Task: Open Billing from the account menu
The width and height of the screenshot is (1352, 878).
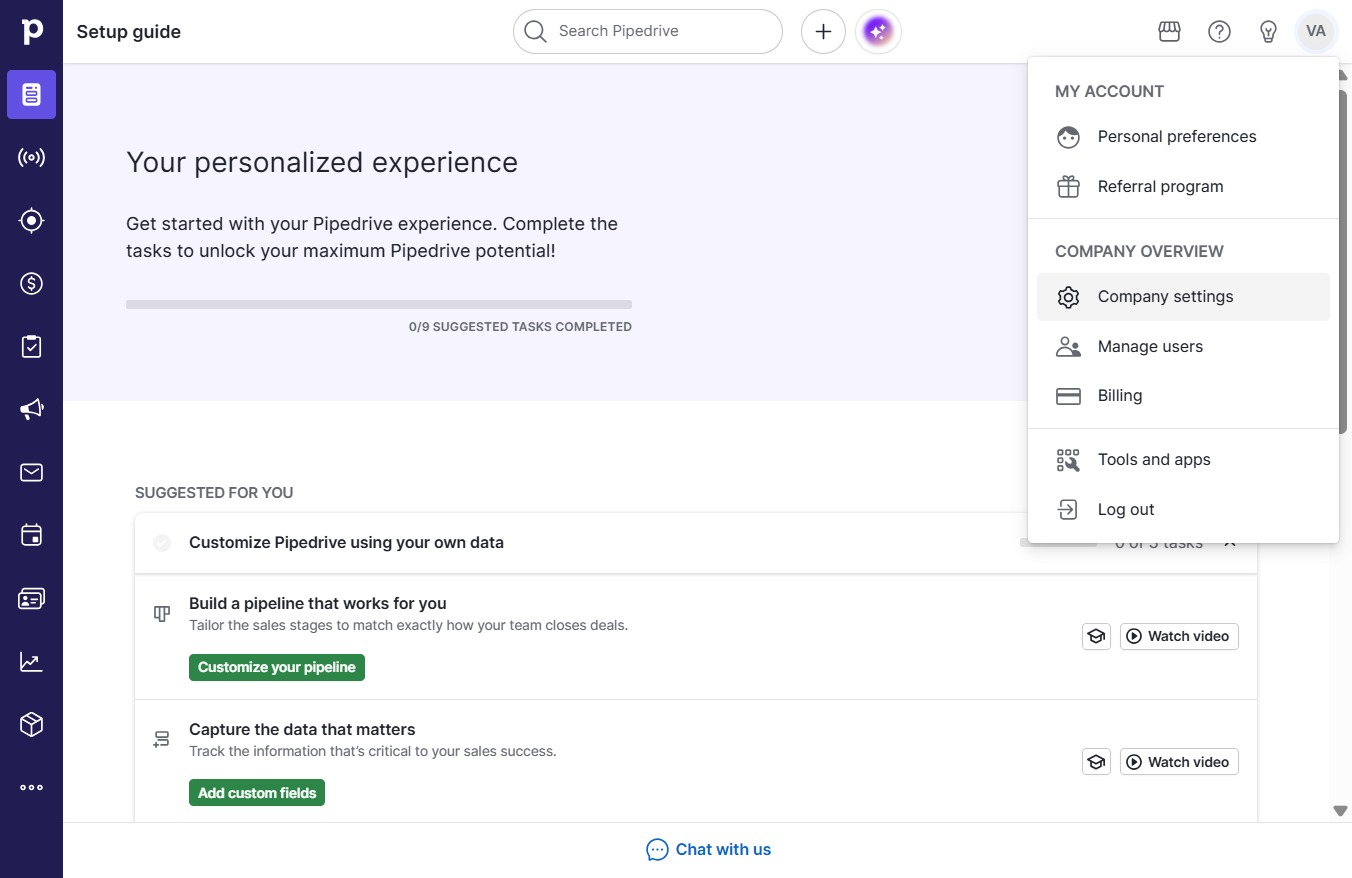Action: point(1183,396)
